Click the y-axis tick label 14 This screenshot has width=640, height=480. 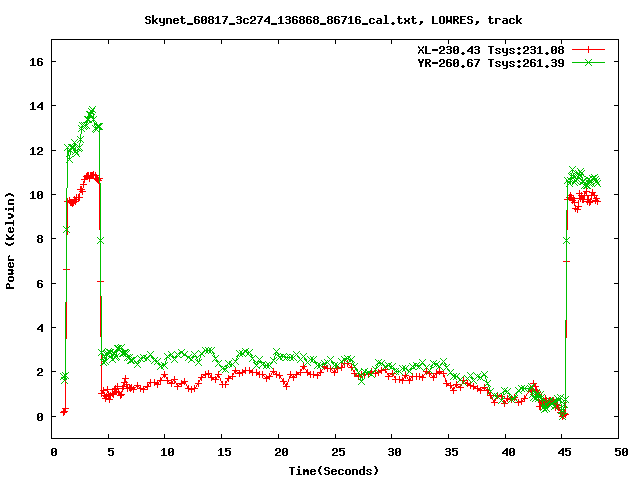pyautogui.click(x=36, y=106)
